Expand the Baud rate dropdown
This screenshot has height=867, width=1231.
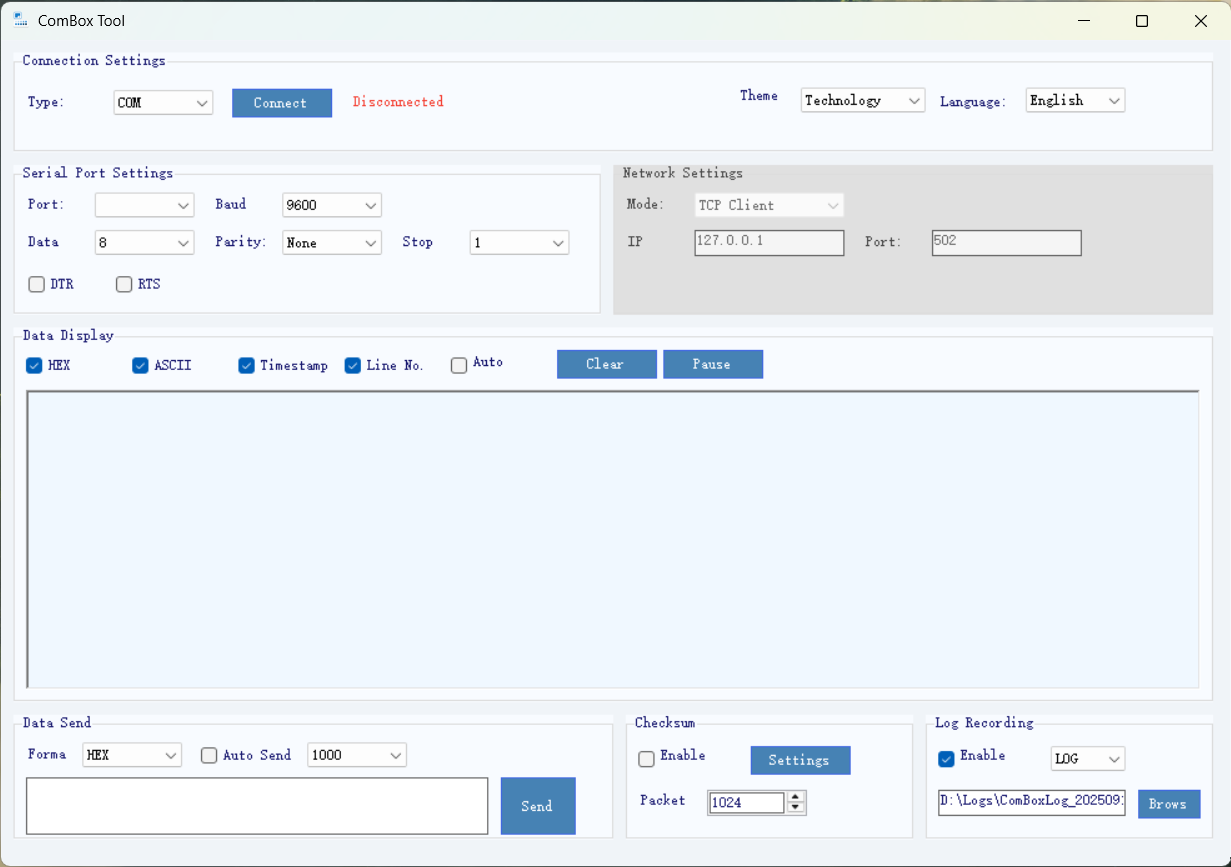tap(331, 206)
